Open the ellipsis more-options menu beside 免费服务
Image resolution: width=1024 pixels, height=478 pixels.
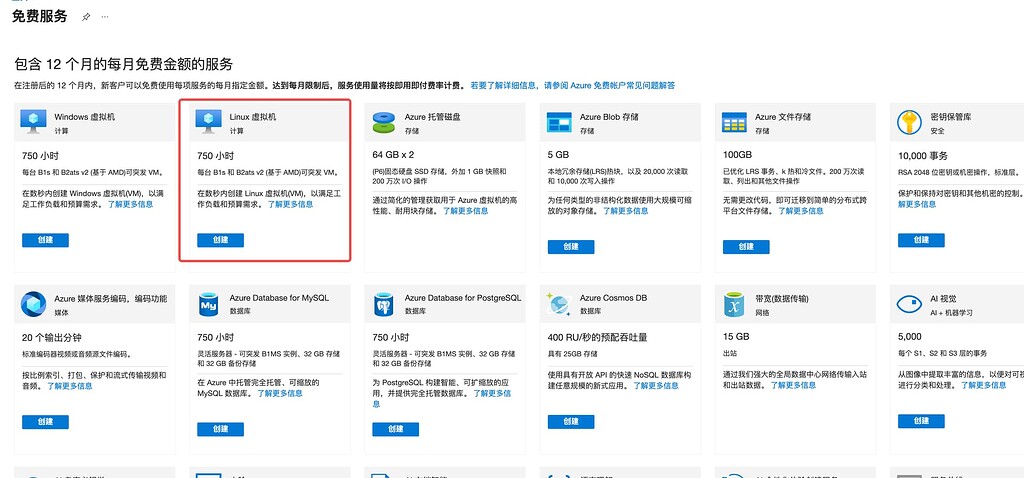pyautogui.click(x=104, y=17)
